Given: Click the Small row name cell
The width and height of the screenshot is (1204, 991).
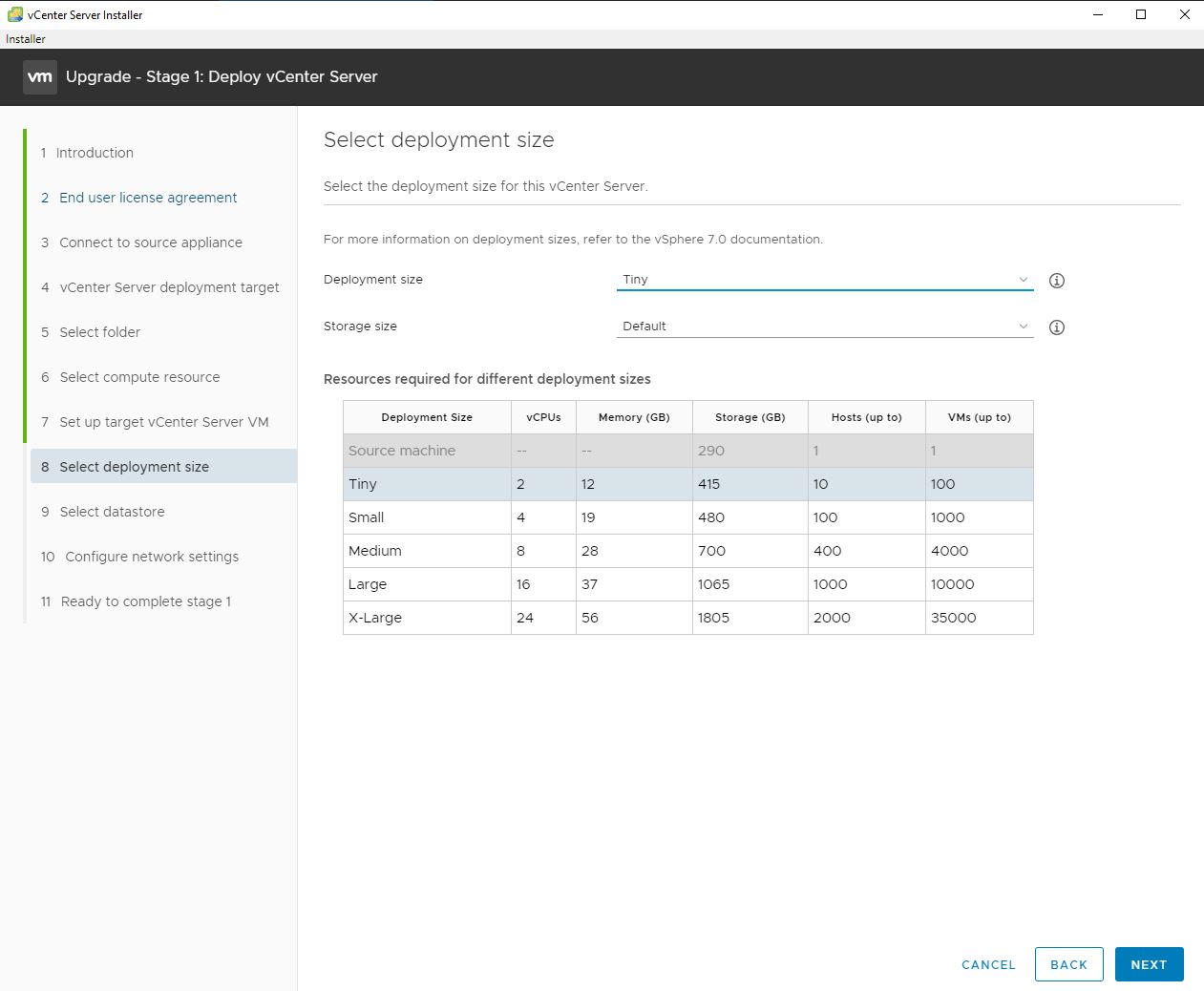Looking at the screenshot, I should click(427, 517).
